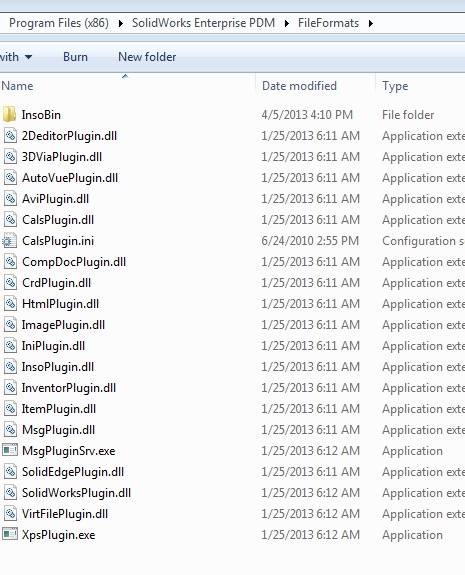Click the SolidEdgePlugin.dll file name
The width and height of the screenshot is (465, 575).
[x=73, y=472]
